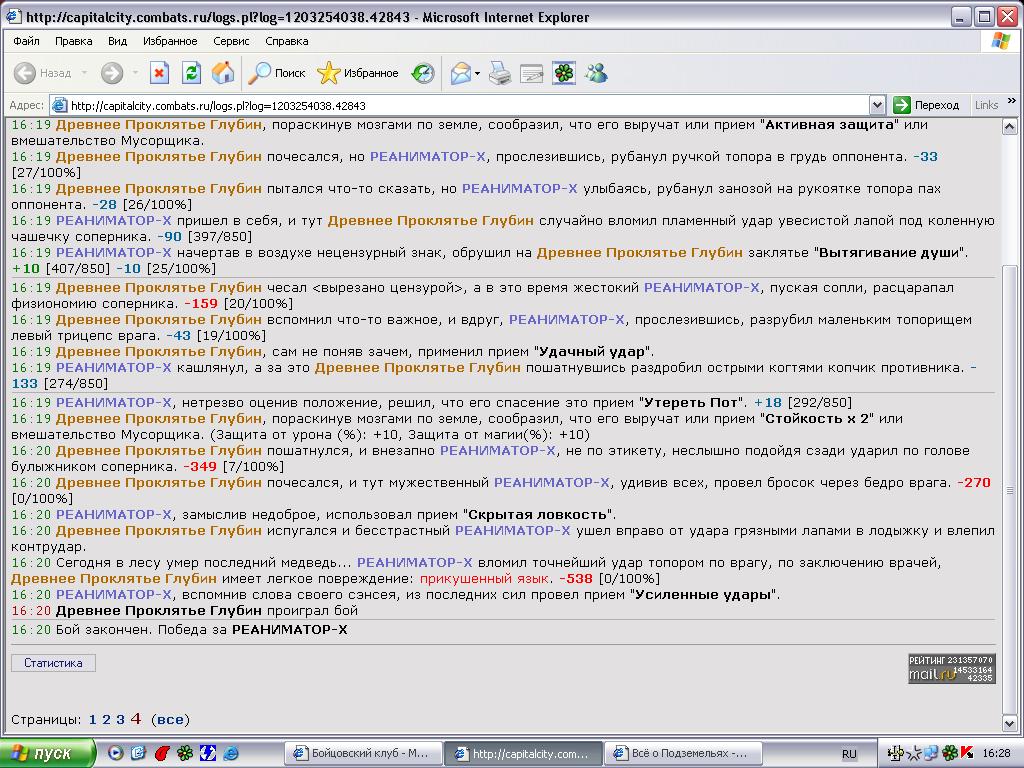Open Messenger people icon
The height and width of the screenshot is (768, 1024).
coord(596,73)
